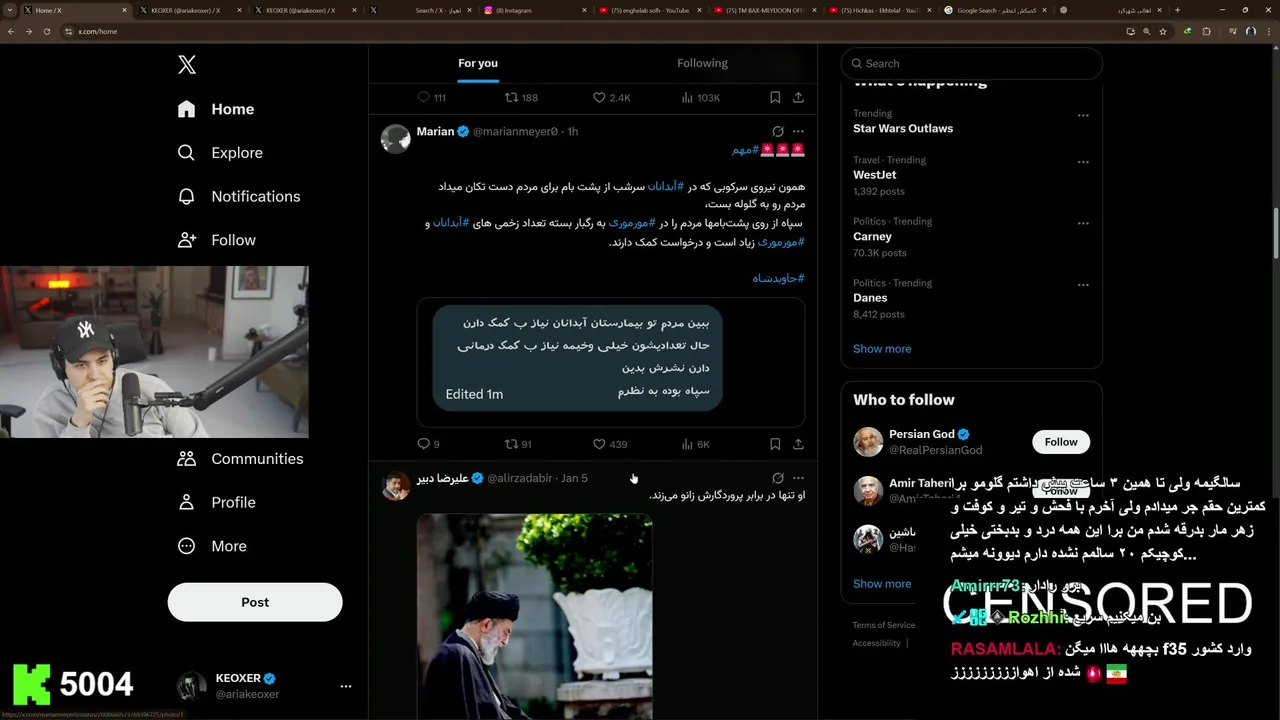The width and height of the screenshot is (1280, 720).
Task: Open options for WestJet trend
Action: (1083, 162)
